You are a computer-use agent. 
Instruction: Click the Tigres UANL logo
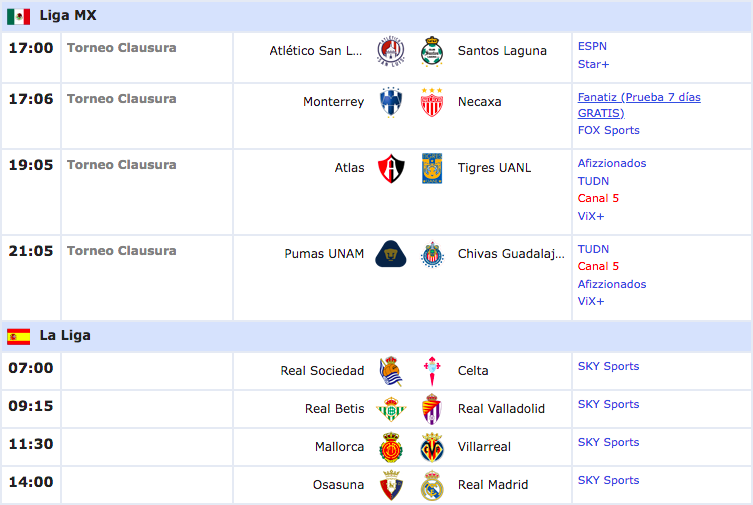pyautogui.click(x=432, y=168)
